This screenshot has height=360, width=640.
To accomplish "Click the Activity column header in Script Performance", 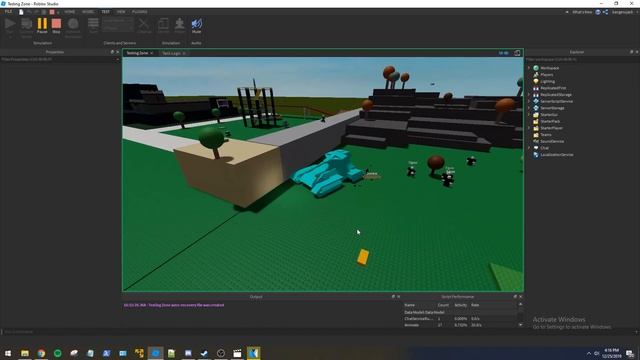I will click(460, 305).
